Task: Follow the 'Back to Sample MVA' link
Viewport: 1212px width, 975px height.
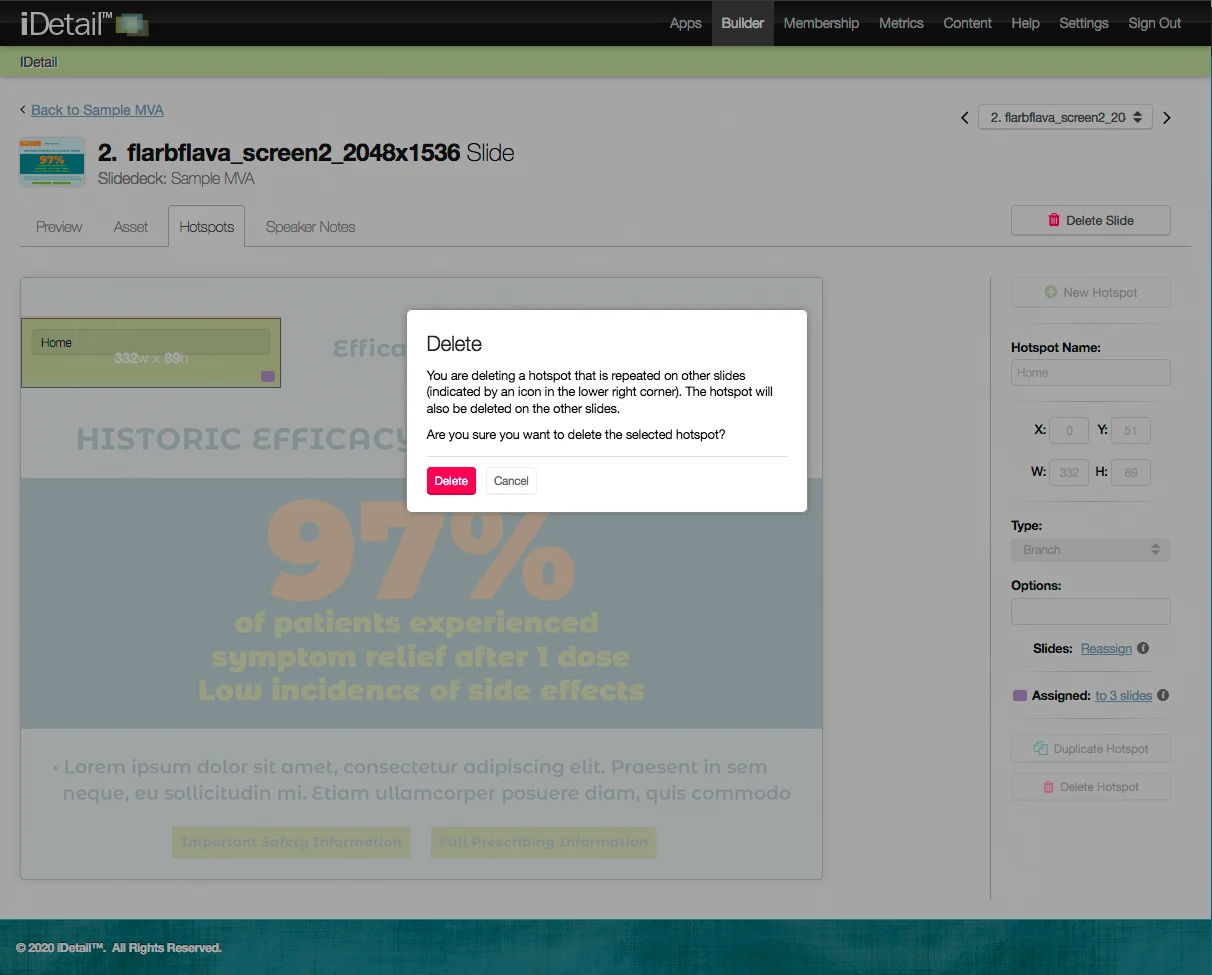Action: point(97,110)
